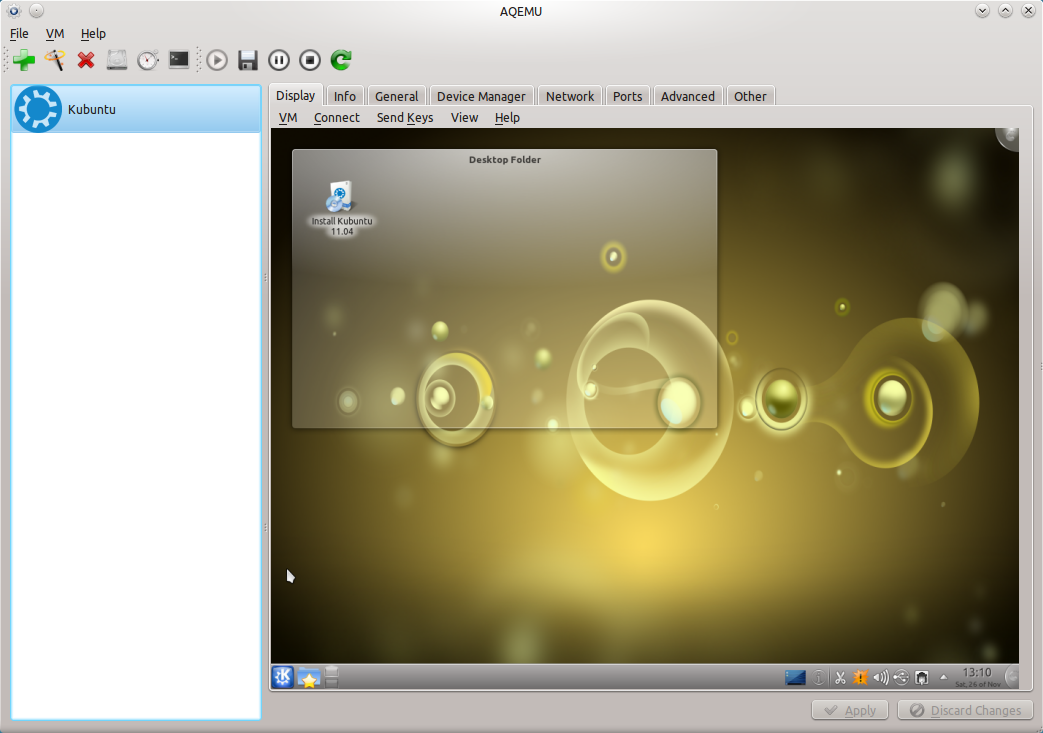The width and height of the screenshot is (1043, 733).
Task: Open the main Help menu
Action: (93, 33)
